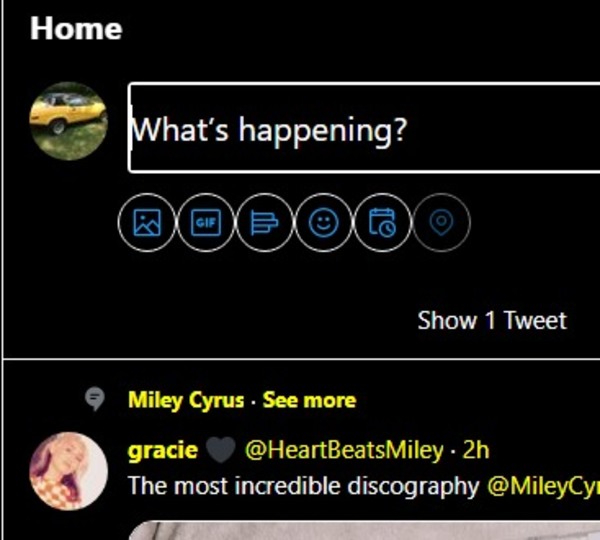Create a poll with the poll icon
The image size is (600, 540).
click(264, 222)
